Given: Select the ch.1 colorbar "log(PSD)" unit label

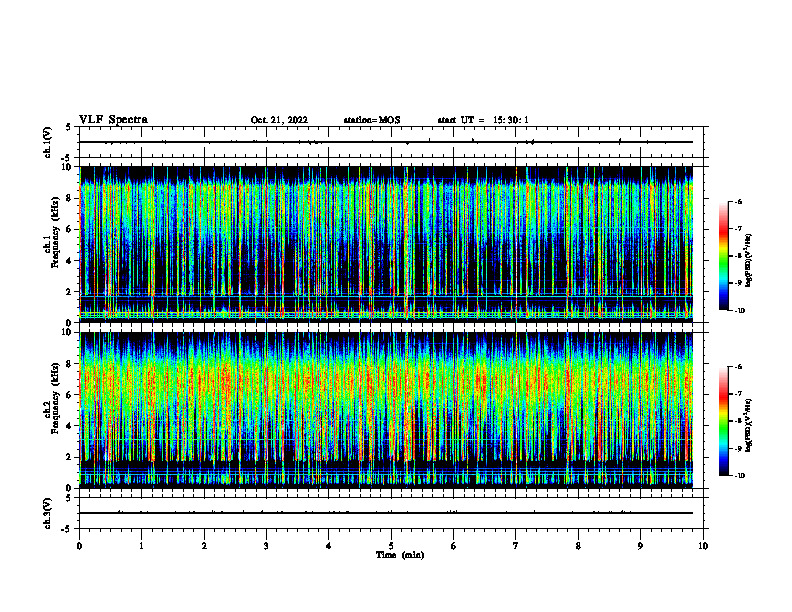Looking at the screenshot, I should [749, 260].
